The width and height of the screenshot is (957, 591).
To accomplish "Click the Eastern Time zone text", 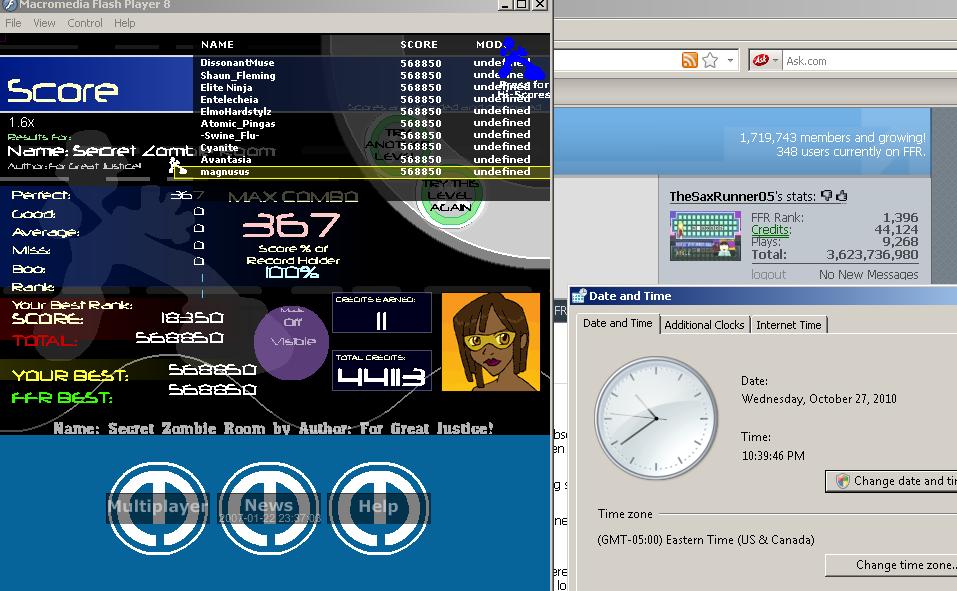I will pyautogui.click(x=706, y=540).
